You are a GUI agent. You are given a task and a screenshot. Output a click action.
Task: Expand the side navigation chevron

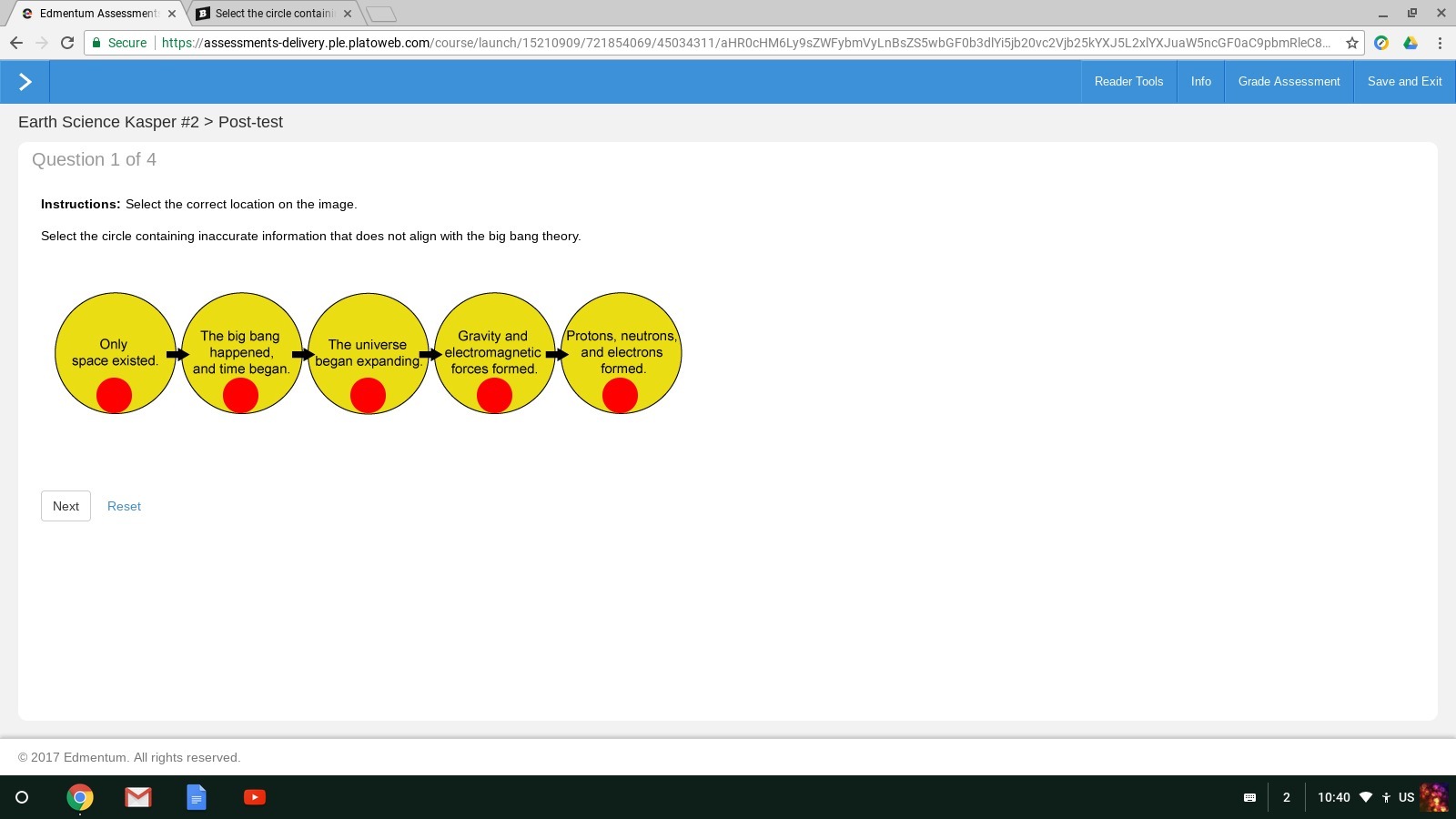pyautogui.click(x=25, y=82)
